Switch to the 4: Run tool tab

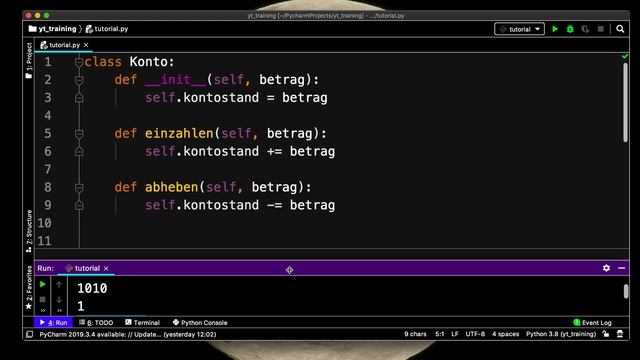[53, 322]
